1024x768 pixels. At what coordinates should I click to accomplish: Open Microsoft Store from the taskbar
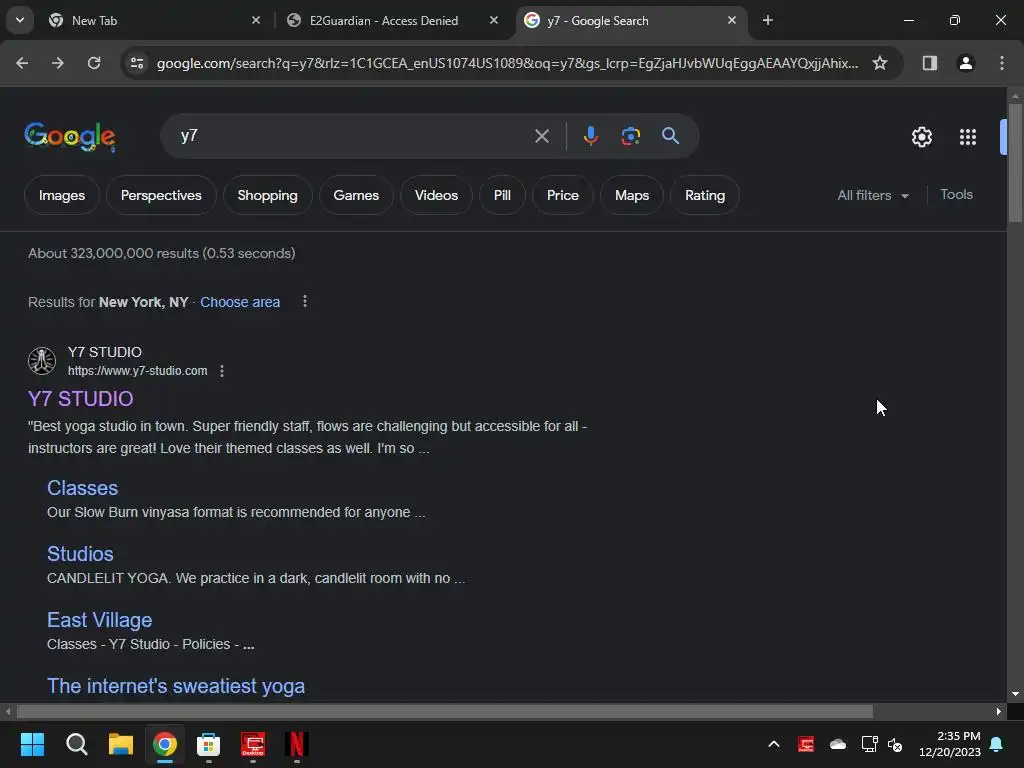pos(208,744)
